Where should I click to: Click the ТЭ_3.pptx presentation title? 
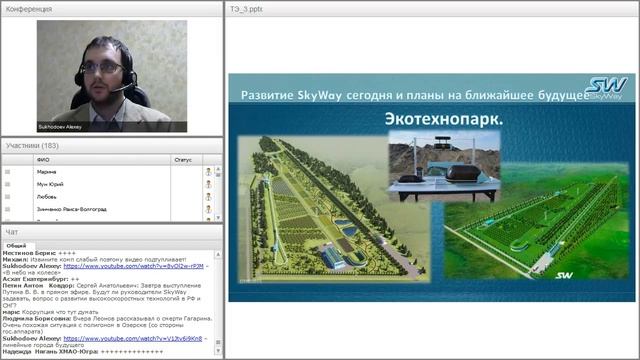tap(247, 9)
